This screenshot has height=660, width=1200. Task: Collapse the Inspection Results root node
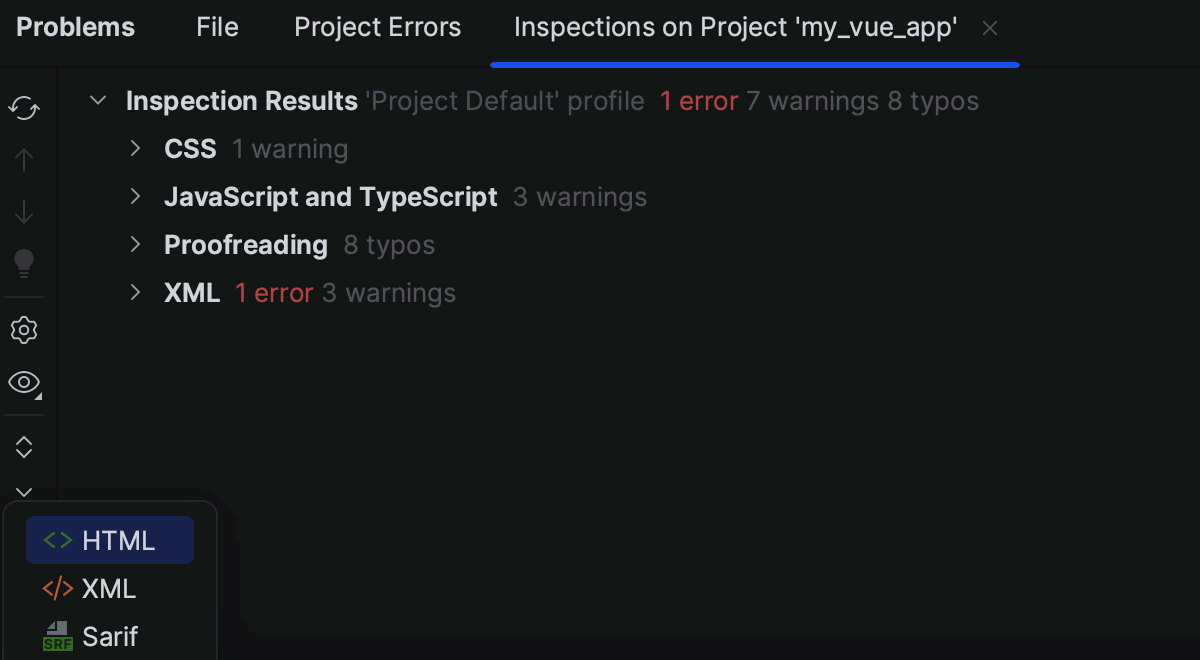click(x=97, y=100)
